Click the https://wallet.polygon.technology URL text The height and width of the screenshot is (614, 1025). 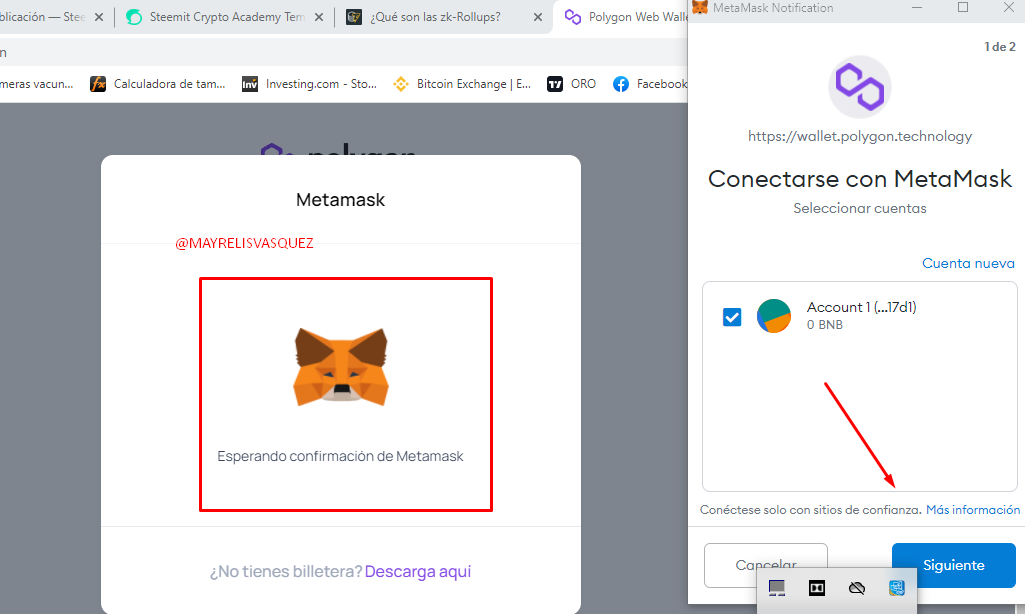pos(860,136)
